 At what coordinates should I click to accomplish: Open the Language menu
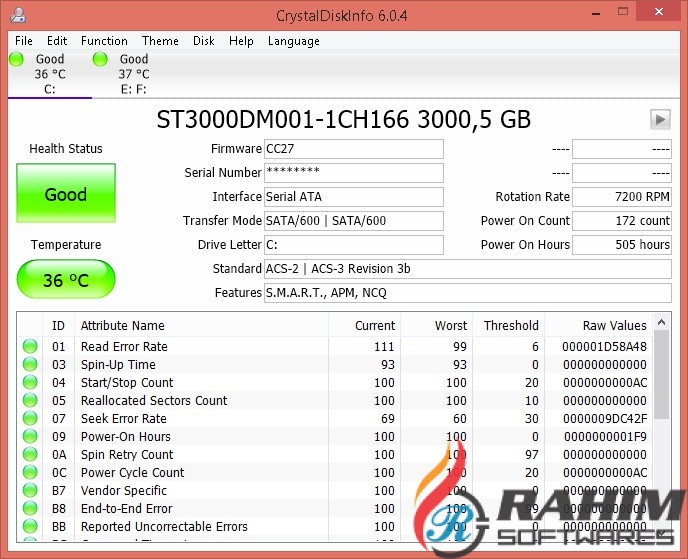pos(293,41)
